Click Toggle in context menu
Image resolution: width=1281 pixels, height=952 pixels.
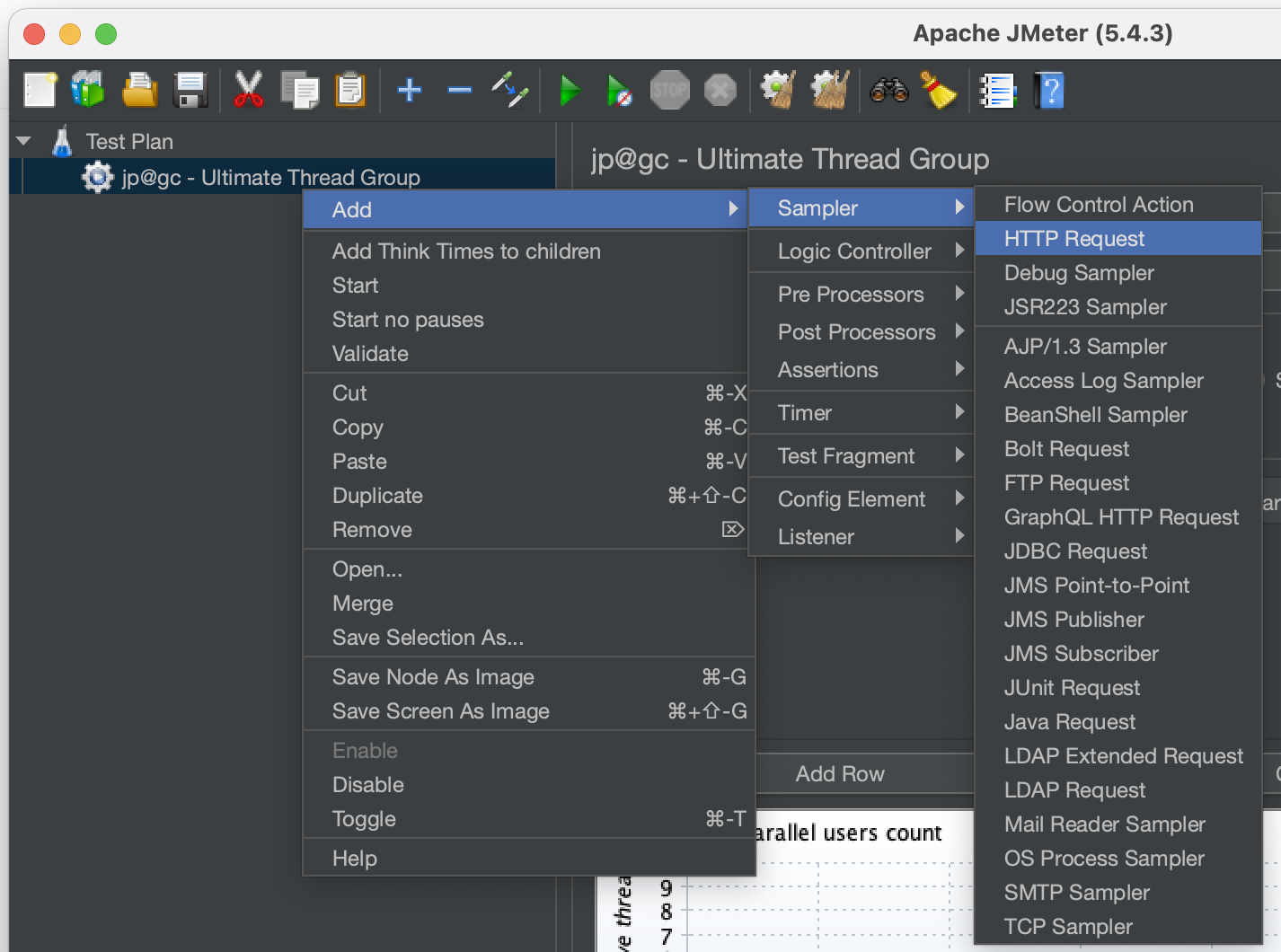click(528, 819)
